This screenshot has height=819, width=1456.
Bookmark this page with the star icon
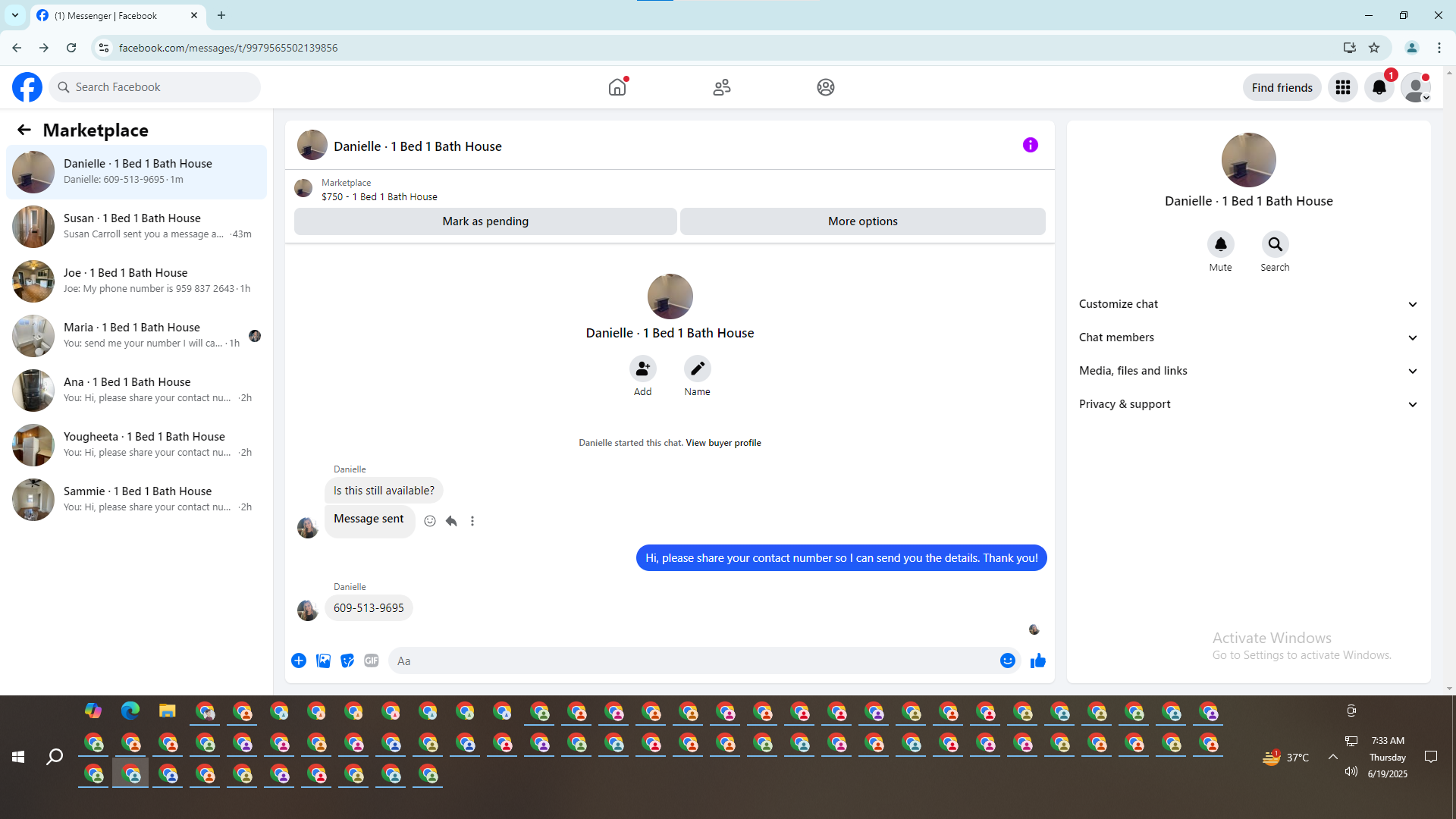[1374, 48]
